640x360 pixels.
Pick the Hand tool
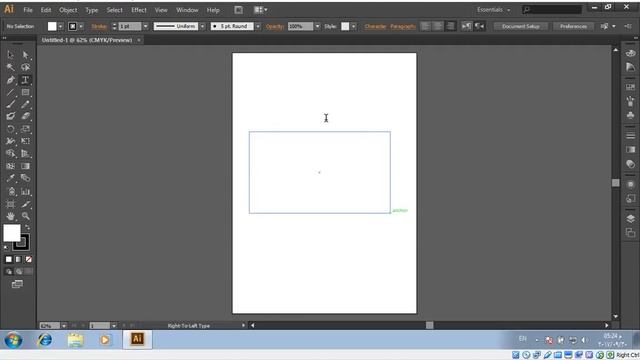click(x=11, y=216)
